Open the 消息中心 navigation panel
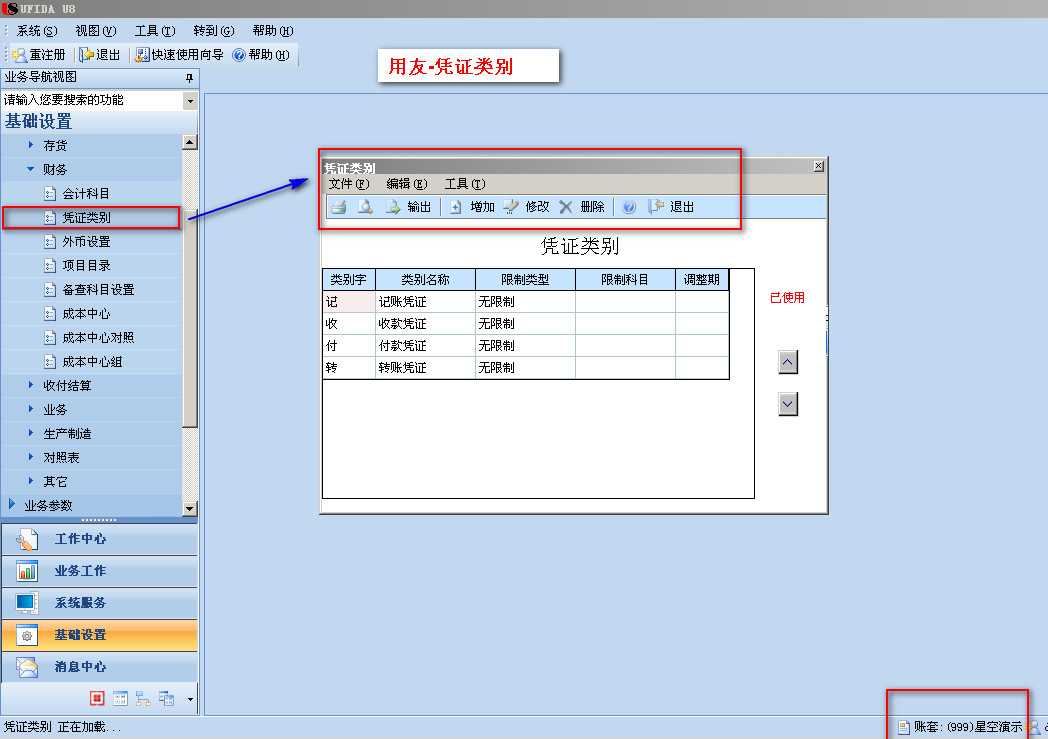Screen dimensions: 1048x739 (80, 667)
